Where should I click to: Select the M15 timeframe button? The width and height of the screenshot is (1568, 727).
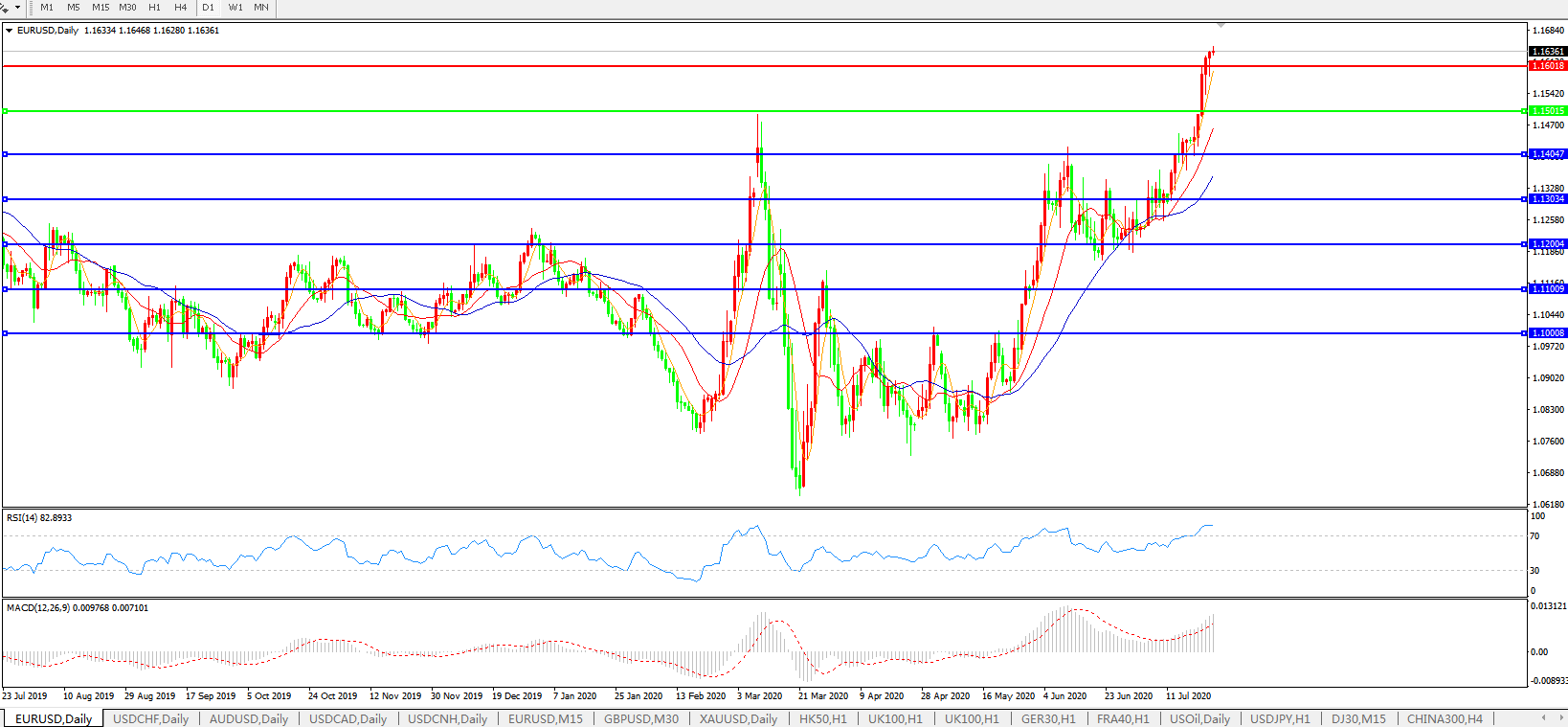pyautogui.click(x=101, y=8)
